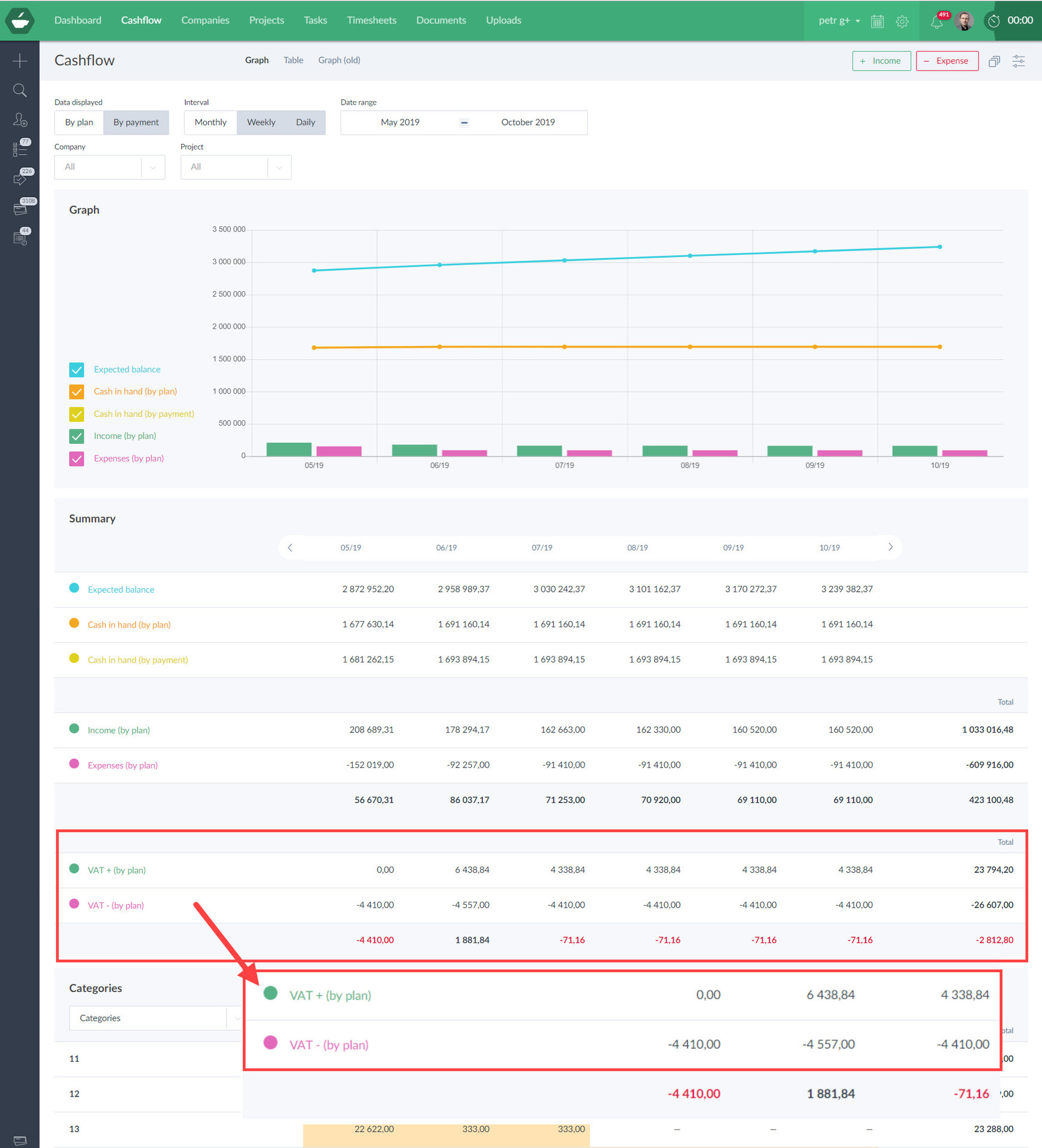Click the plus icon in left sidebar
This screenshot has height=1148, width=1042.
20,60
